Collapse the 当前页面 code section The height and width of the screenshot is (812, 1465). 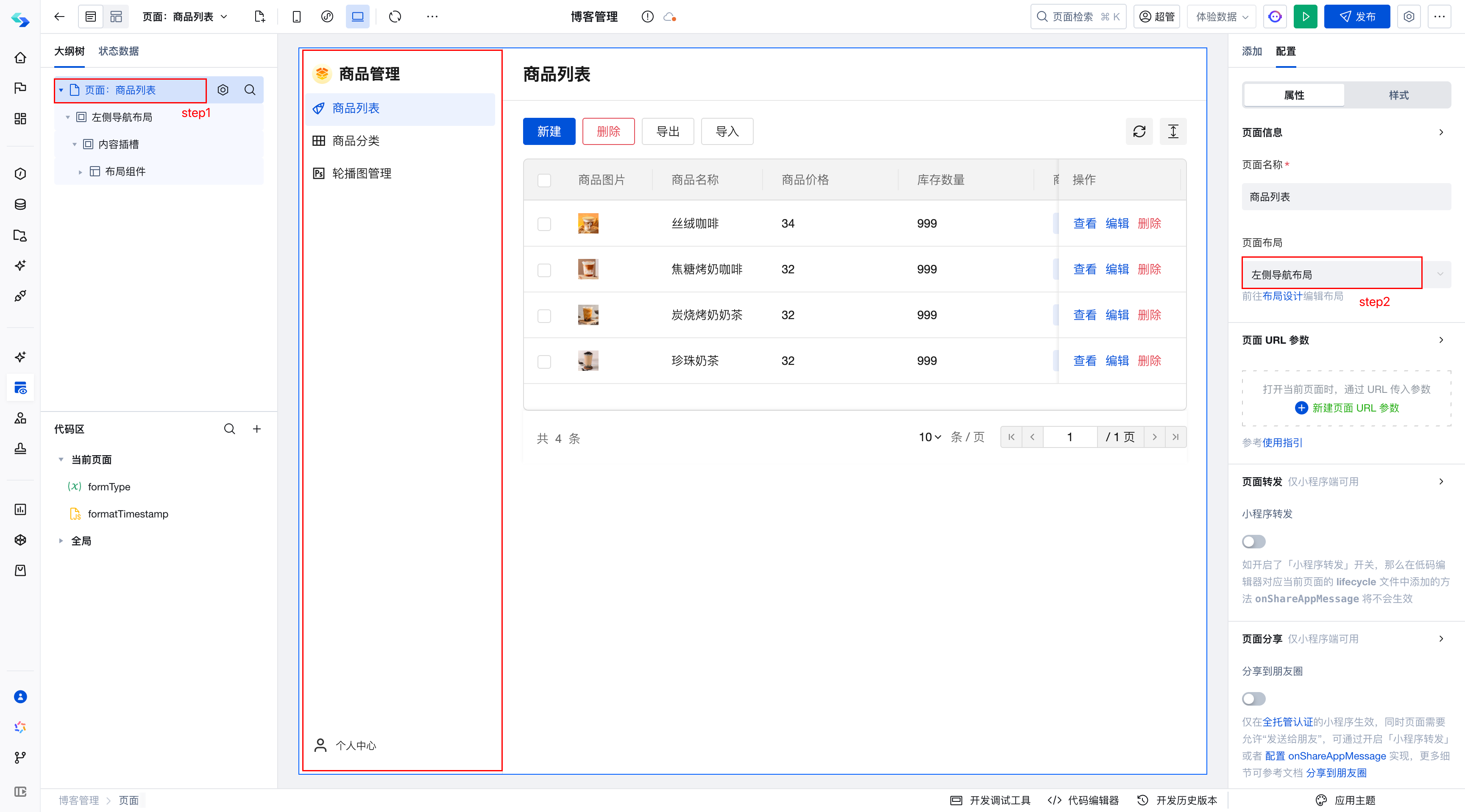[x=61, y=459]
